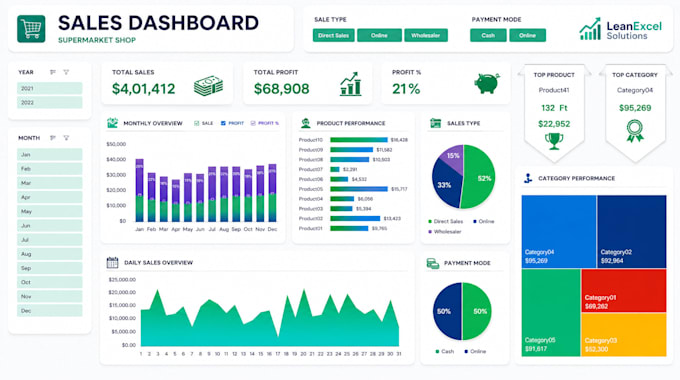Select Apr in Month slicer
Screen dimensions: 680x380
49,197
